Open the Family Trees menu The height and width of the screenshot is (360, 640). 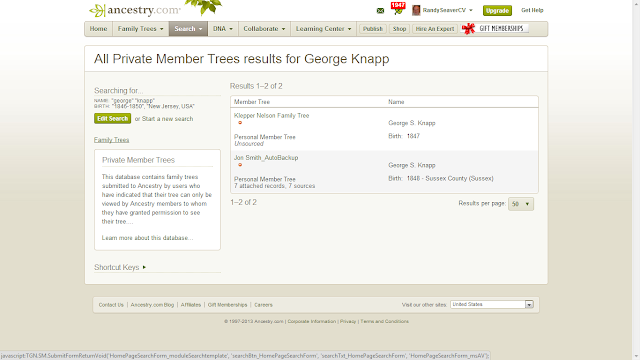(x=140, y=29)
